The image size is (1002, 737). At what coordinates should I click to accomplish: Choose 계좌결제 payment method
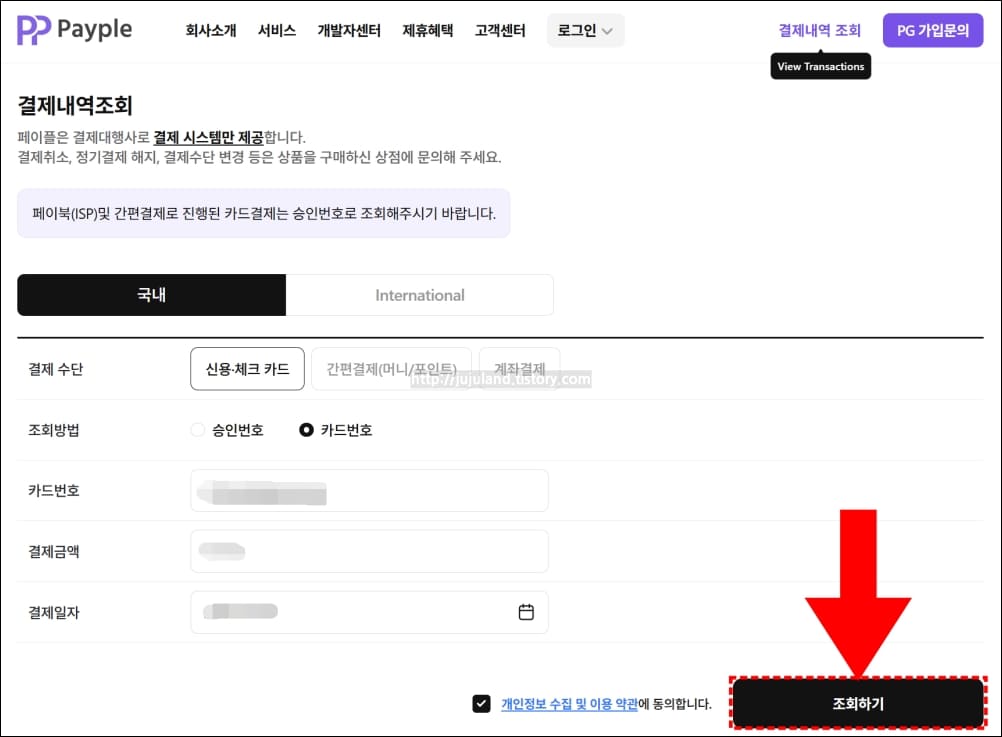click(520, 369)
